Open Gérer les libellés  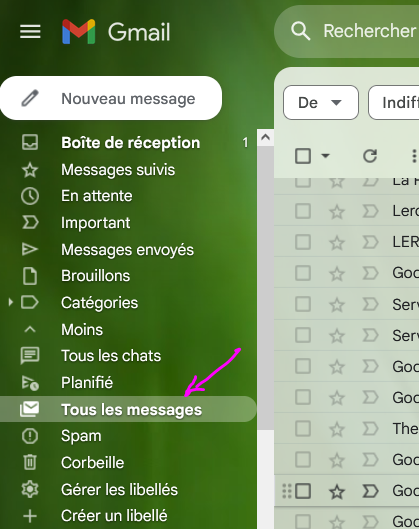pos(119,490)
